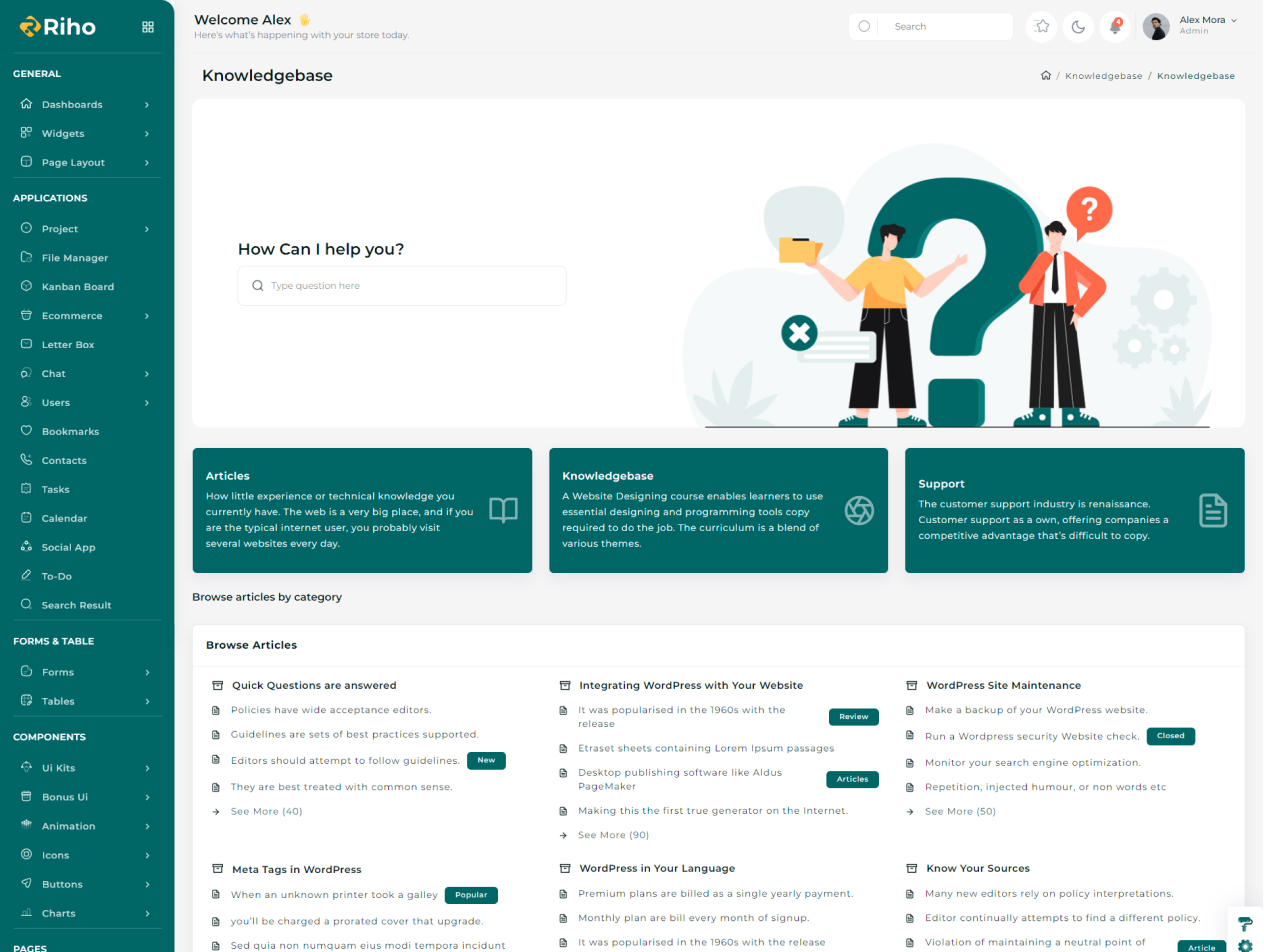Click the Popular badge under Meta Tags
Screen dimensions: 1264x952
[470, 895]
